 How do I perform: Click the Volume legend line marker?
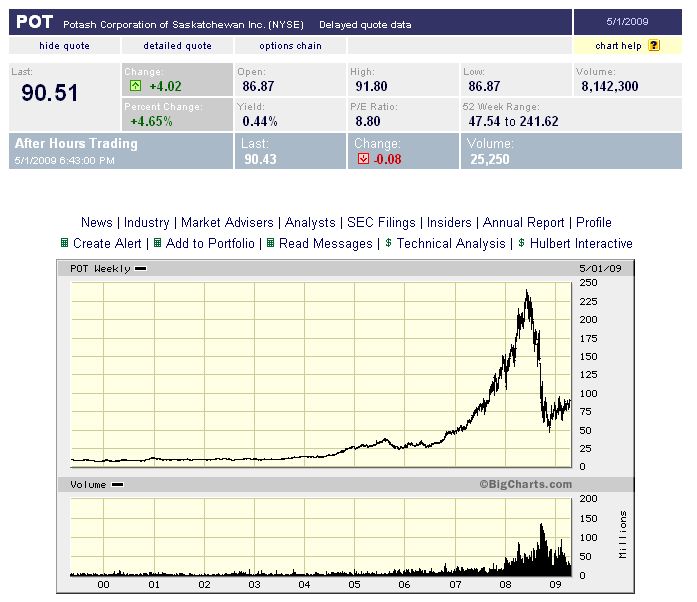click(x=117, y=485)
